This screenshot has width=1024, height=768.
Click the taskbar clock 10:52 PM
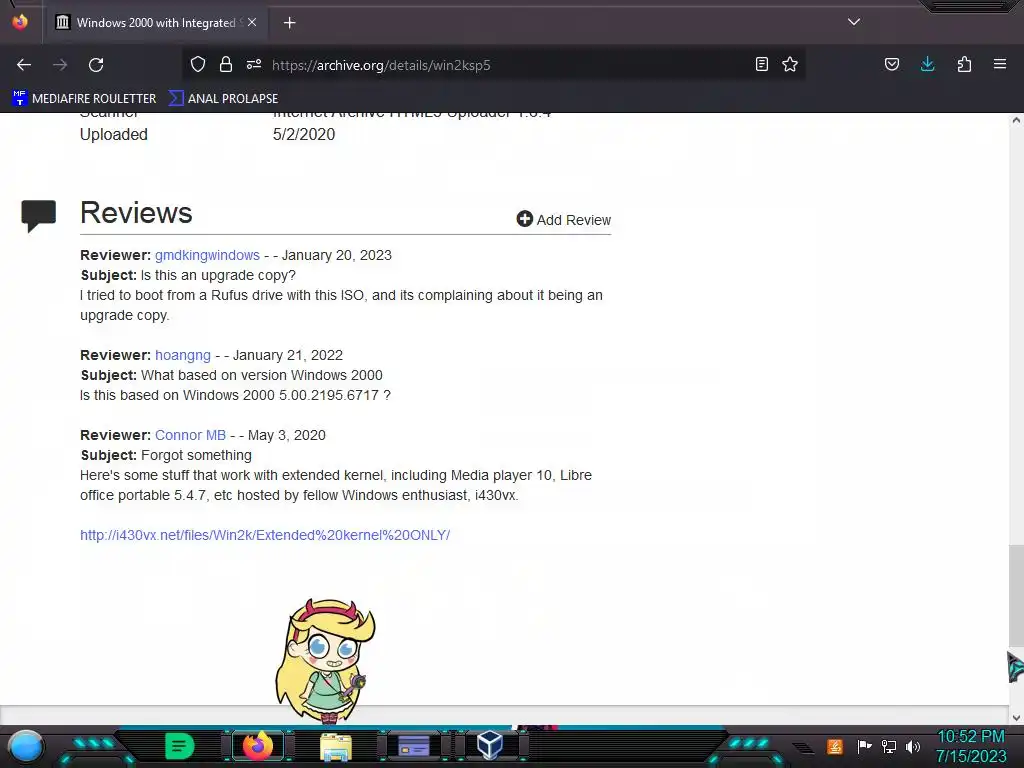pos(971,737)
